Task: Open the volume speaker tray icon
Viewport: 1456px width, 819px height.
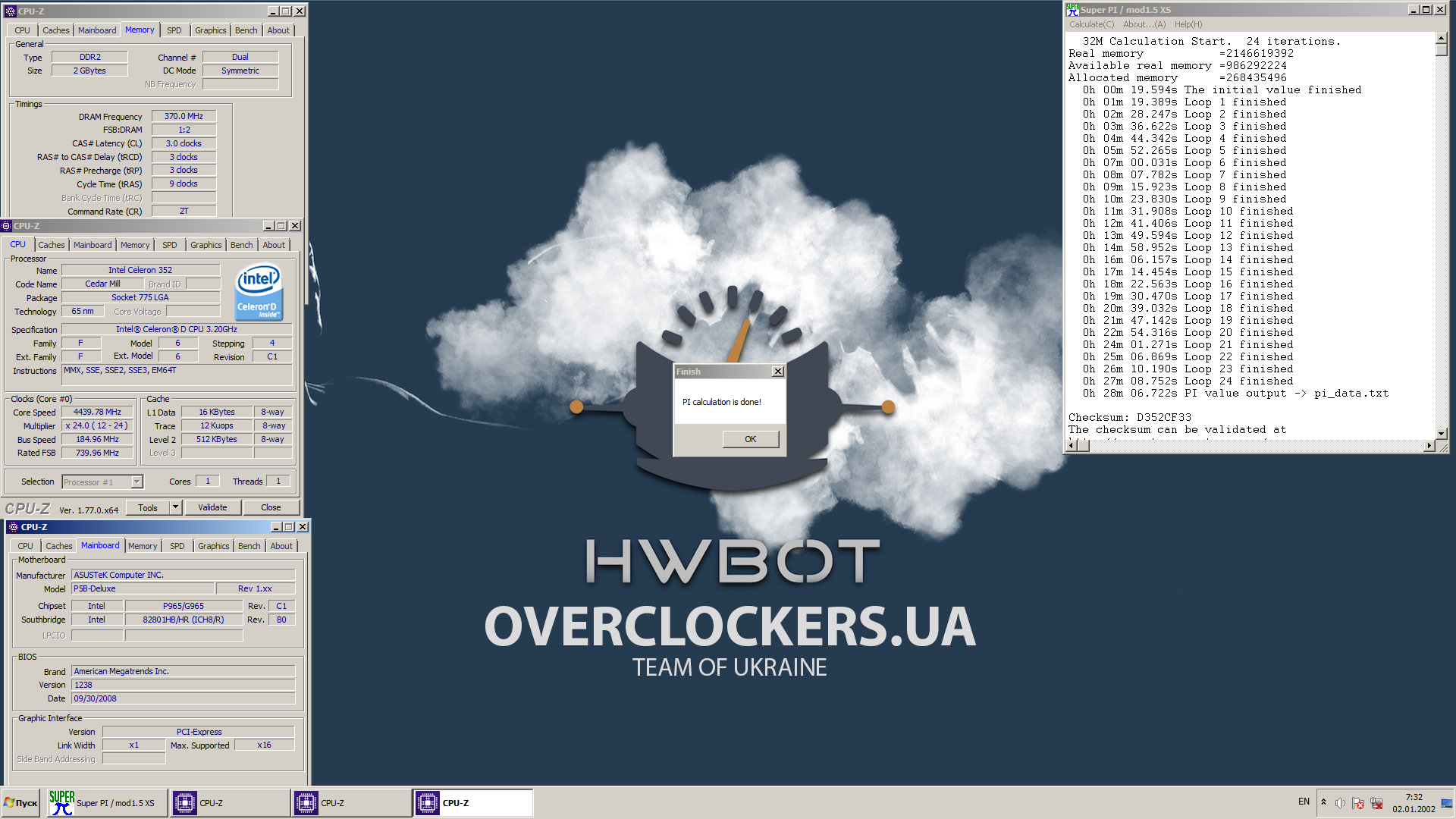Action: click(1340, 803)
